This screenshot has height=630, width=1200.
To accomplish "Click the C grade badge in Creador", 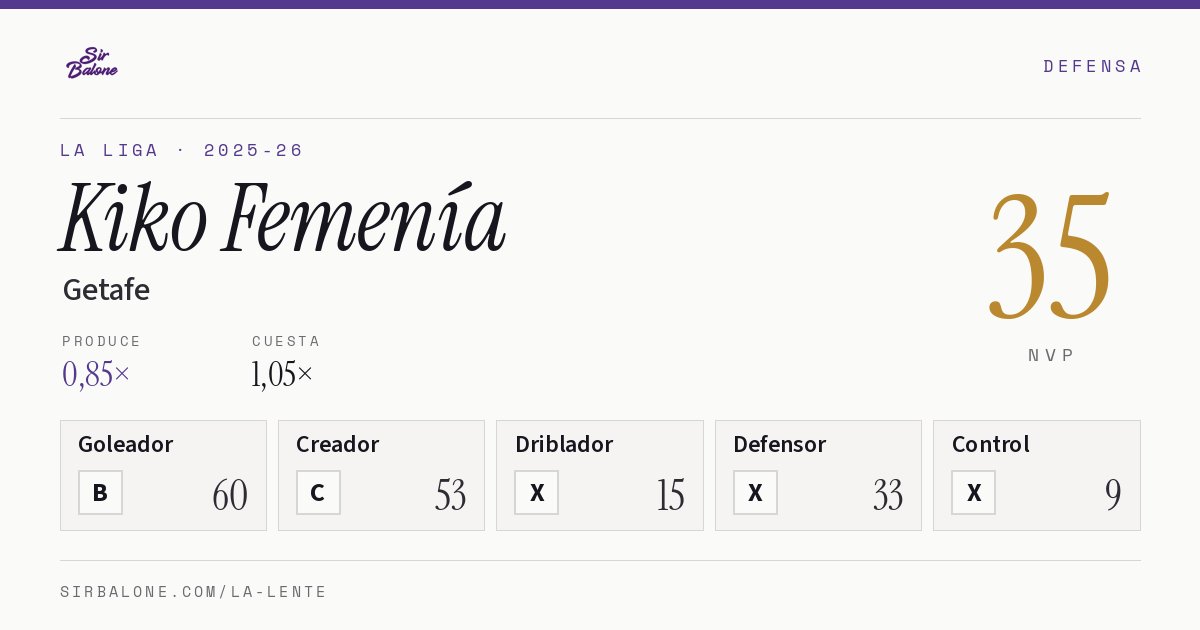I will pos(318,493).
